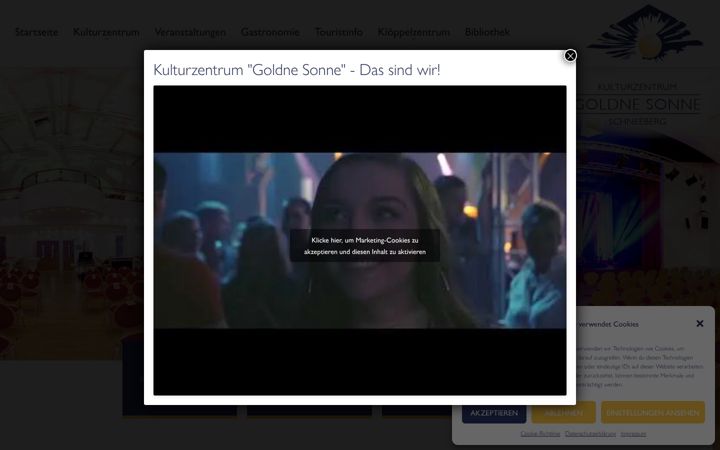Accept marketing cookies via the video overlay message
720x450 pixels.
[x=365, y=246]
